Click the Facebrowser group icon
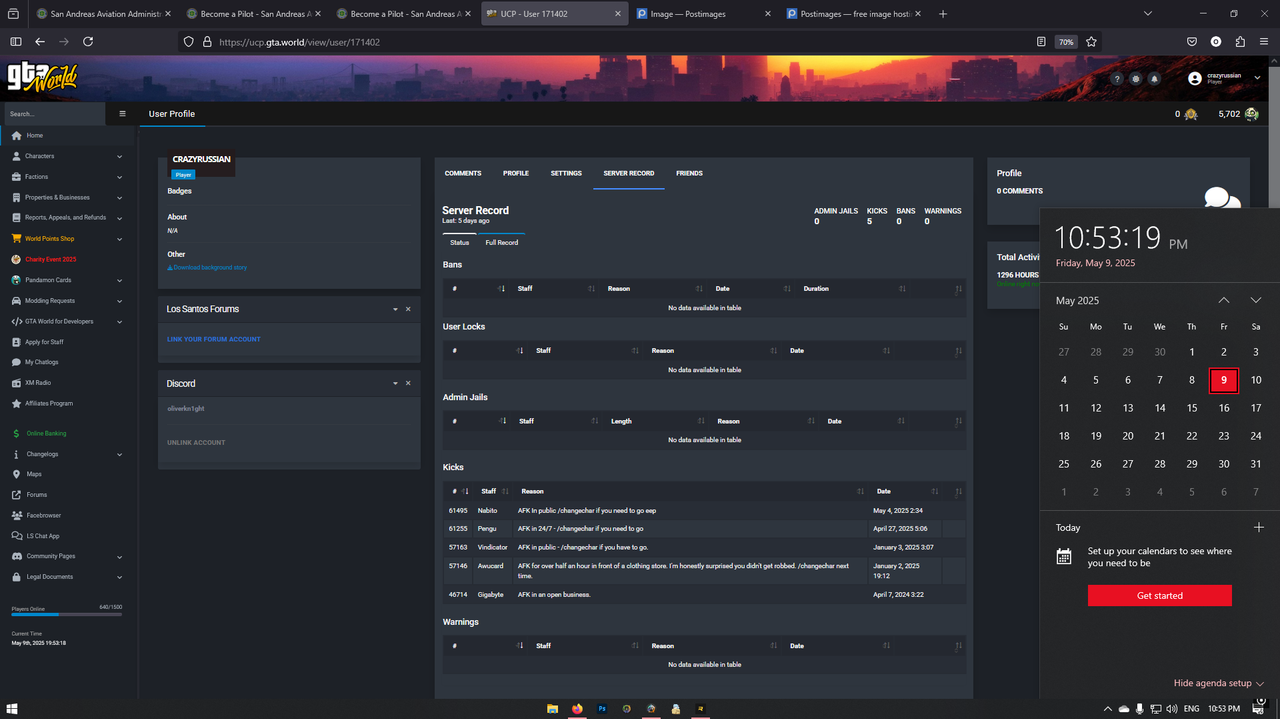 click(16, 515)
